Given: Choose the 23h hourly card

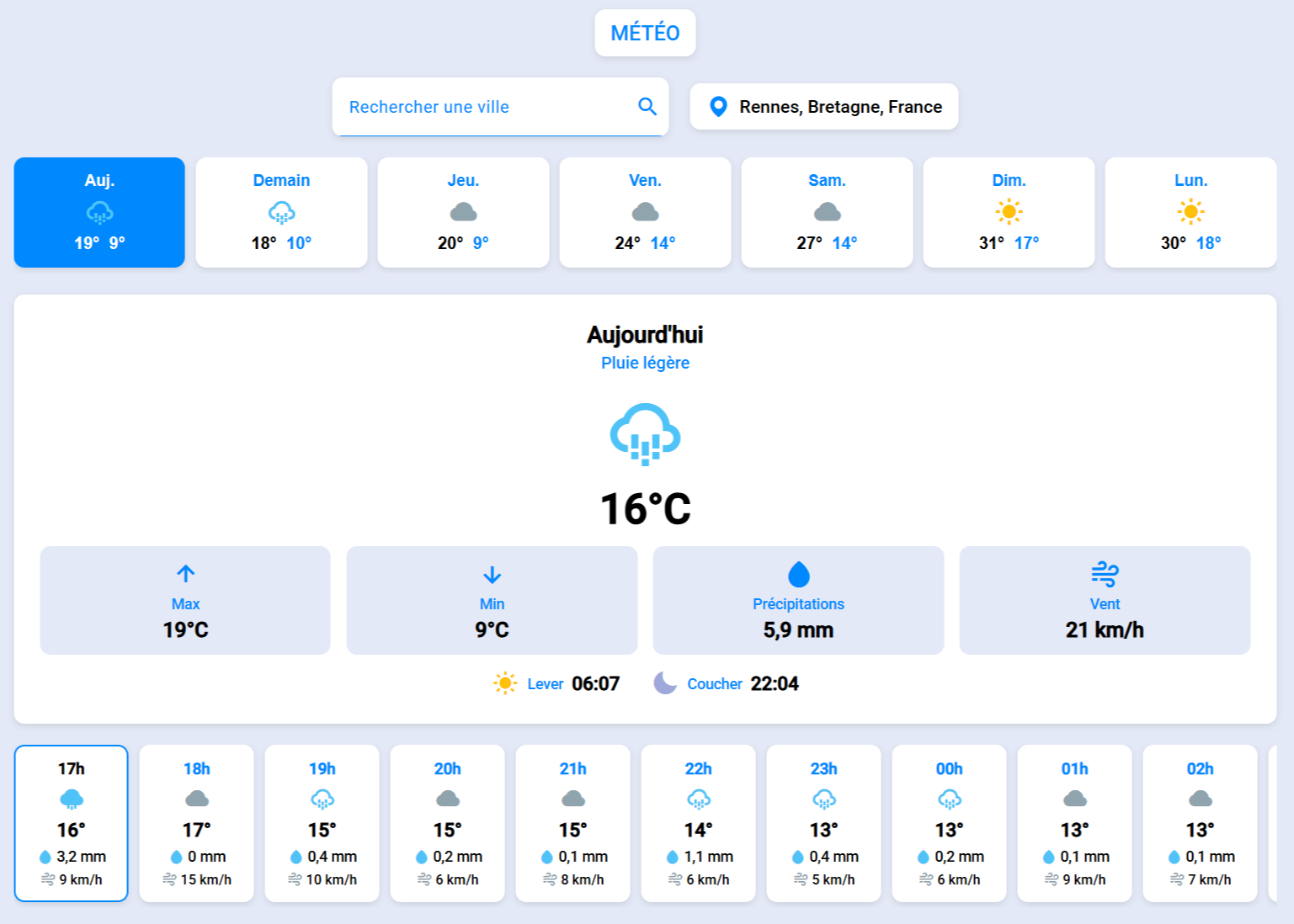Looking at the screenshot, I should click(824, 823).
